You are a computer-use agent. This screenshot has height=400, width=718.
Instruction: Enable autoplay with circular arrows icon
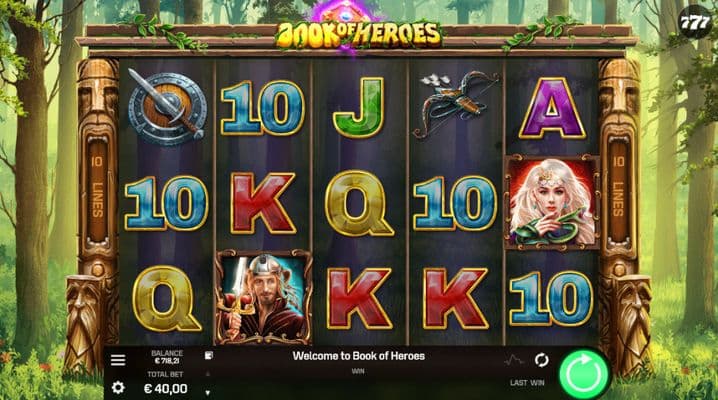[x=541, y=360]
